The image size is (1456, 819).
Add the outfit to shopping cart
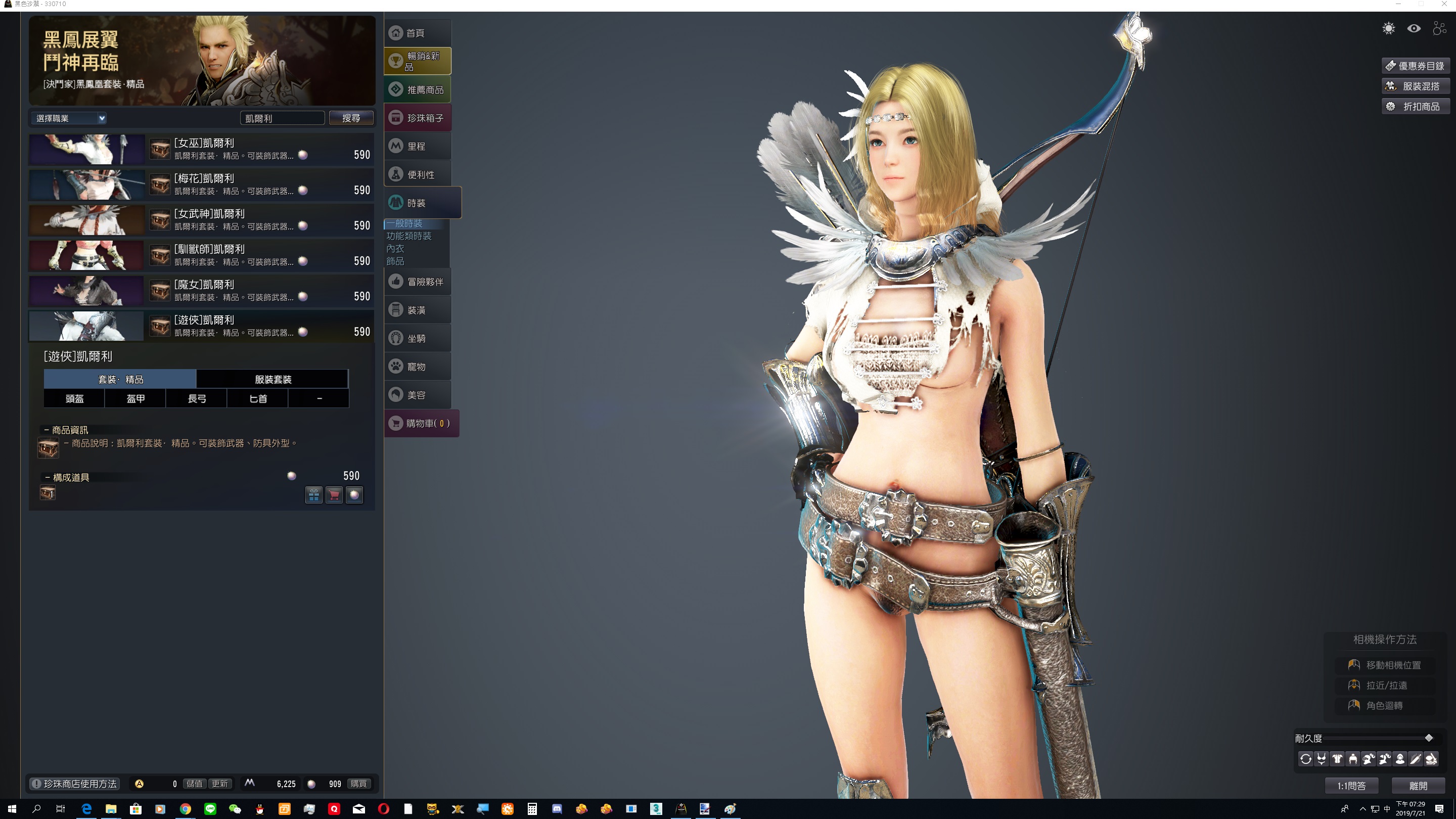coord(334,495)
